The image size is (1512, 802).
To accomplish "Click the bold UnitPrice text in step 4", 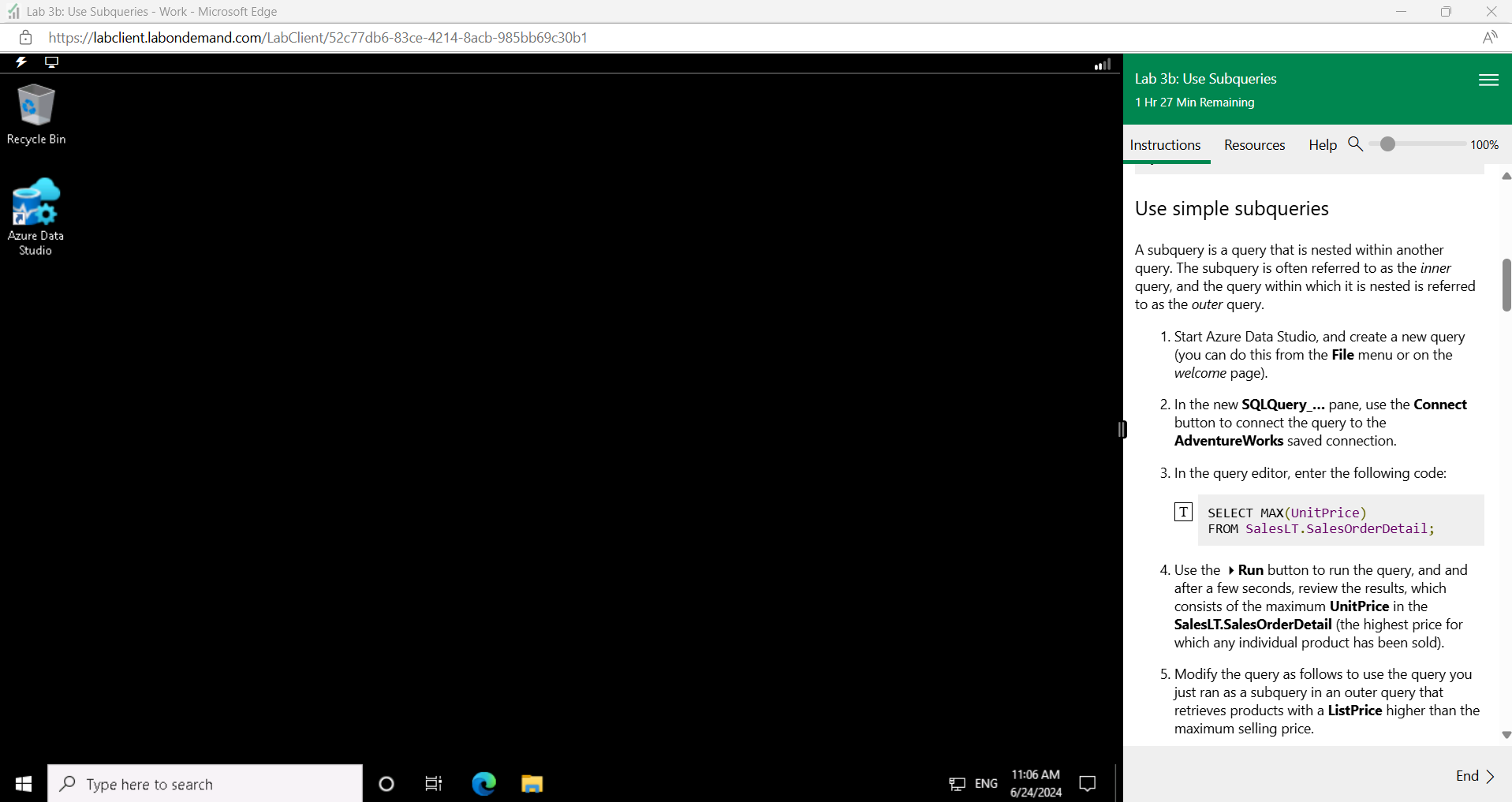I will click(x=1359, y=606).
